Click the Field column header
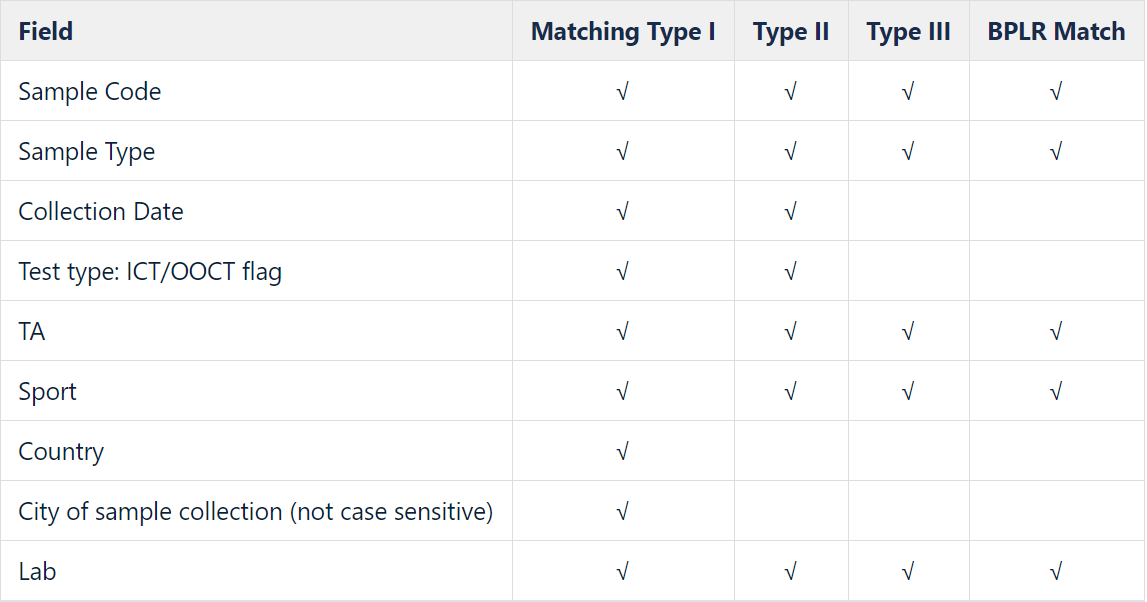Screen dimensions: 1147x602 coord(256,31)
